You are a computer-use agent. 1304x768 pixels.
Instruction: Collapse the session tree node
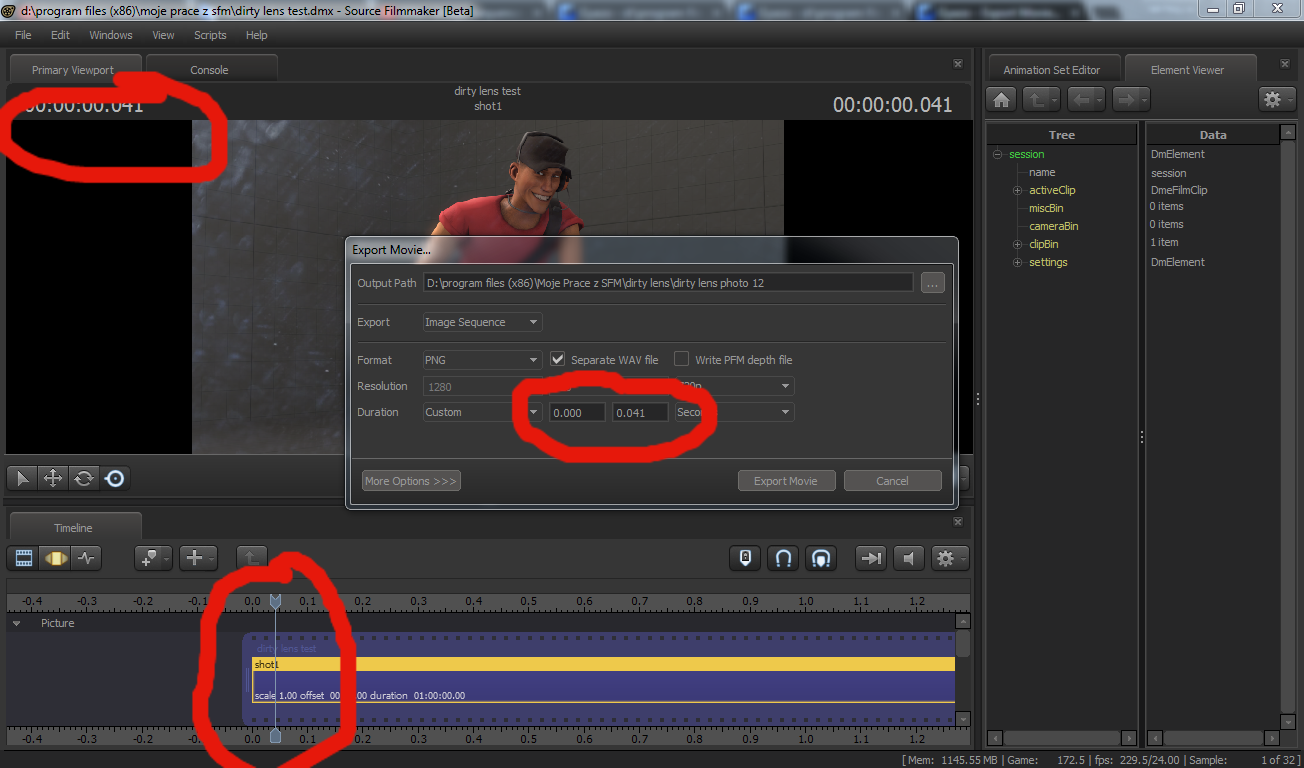tap(997, 154)
